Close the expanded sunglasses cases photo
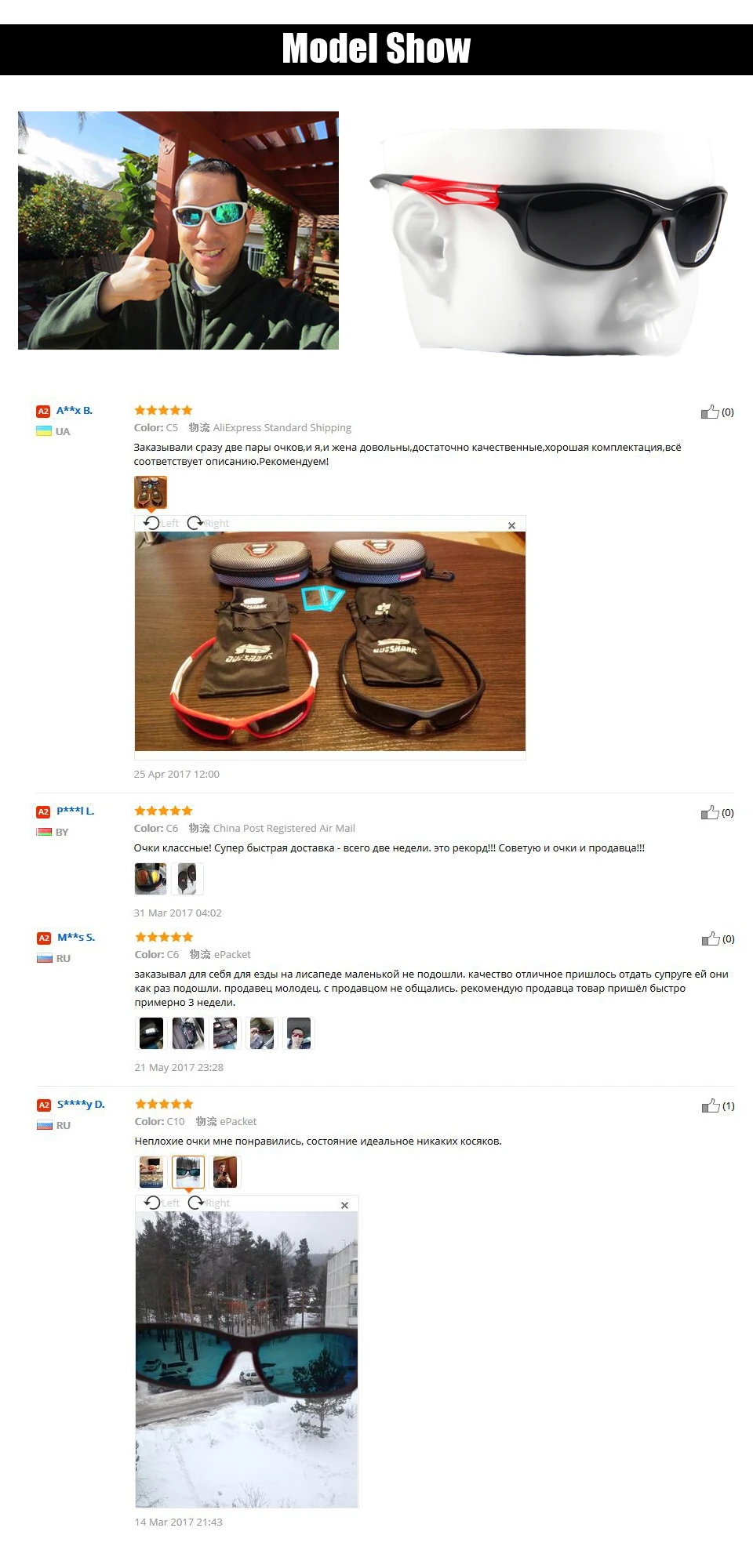The width and height of the screenshot is (753, 1568). click(511, 525)
